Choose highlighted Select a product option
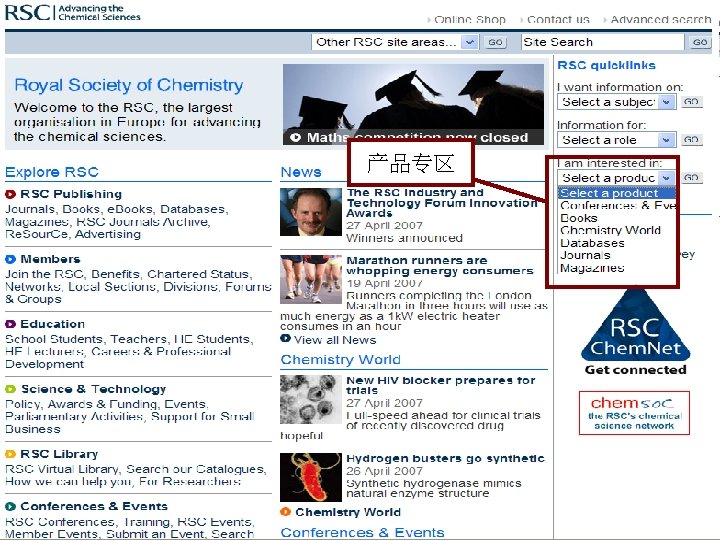The image size is (720, 540). pyautogui.click(x=617, y=193)
